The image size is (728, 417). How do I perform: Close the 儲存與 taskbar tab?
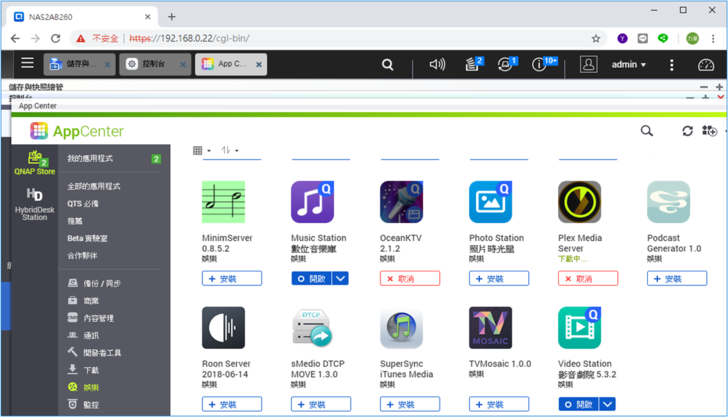[107, 65]
